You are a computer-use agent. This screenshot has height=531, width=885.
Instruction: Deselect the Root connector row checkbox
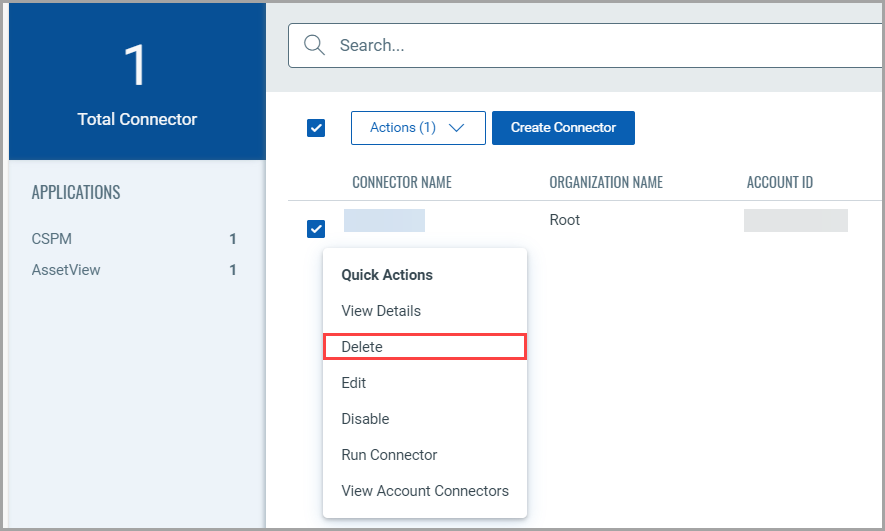316,229
